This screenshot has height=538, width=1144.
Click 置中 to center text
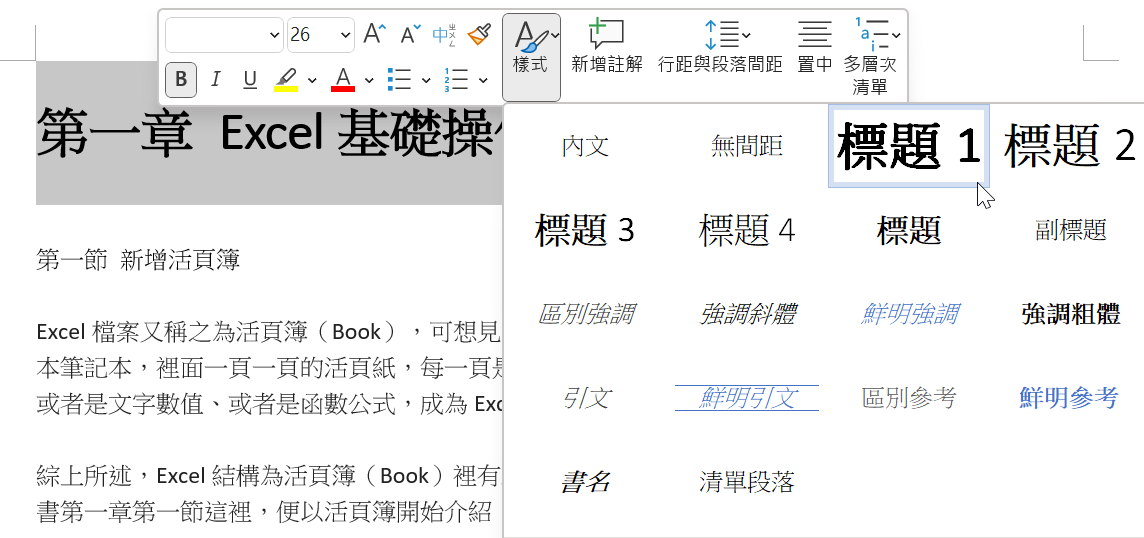point(814,47)
